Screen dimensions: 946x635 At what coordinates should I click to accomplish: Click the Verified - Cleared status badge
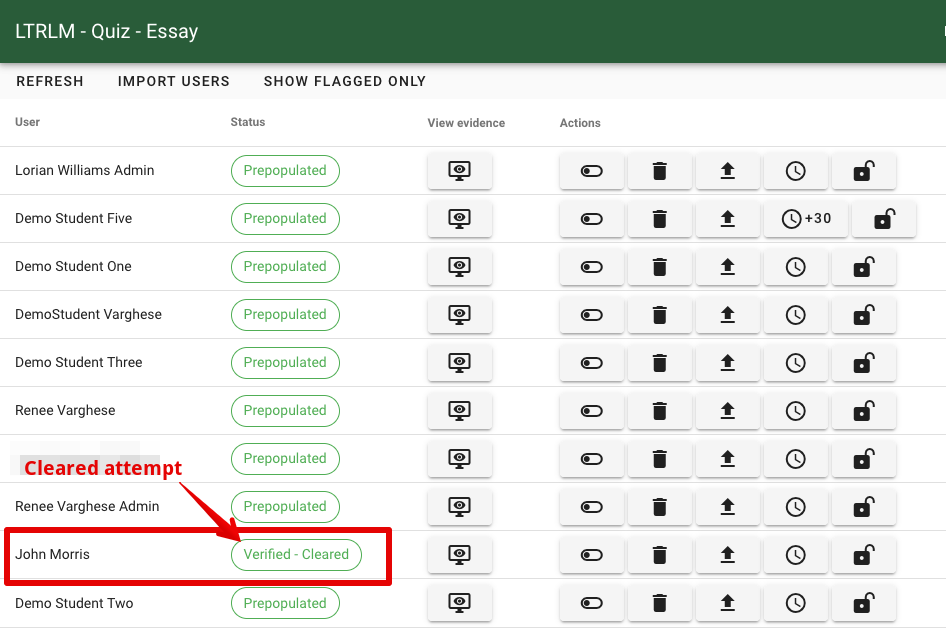[296, 555]
